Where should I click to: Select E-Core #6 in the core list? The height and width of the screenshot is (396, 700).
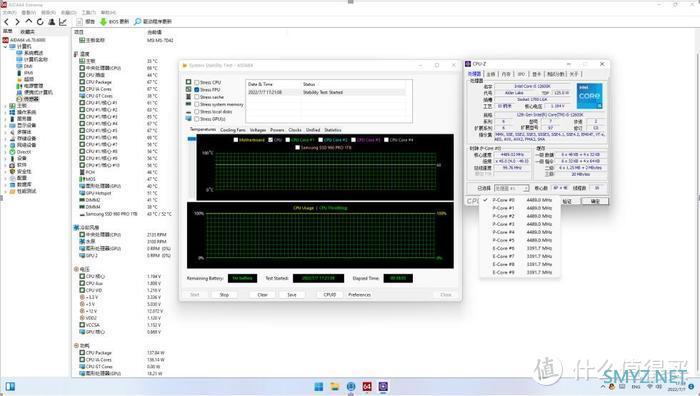point(520,248)
